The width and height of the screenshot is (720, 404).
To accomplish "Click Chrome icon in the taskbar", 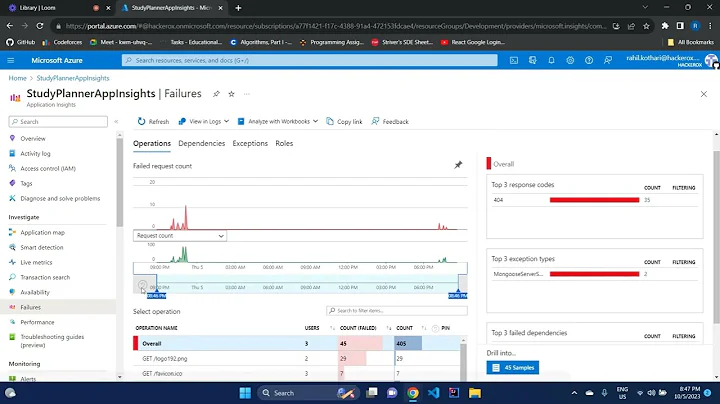I will click(x=413, y=393).
